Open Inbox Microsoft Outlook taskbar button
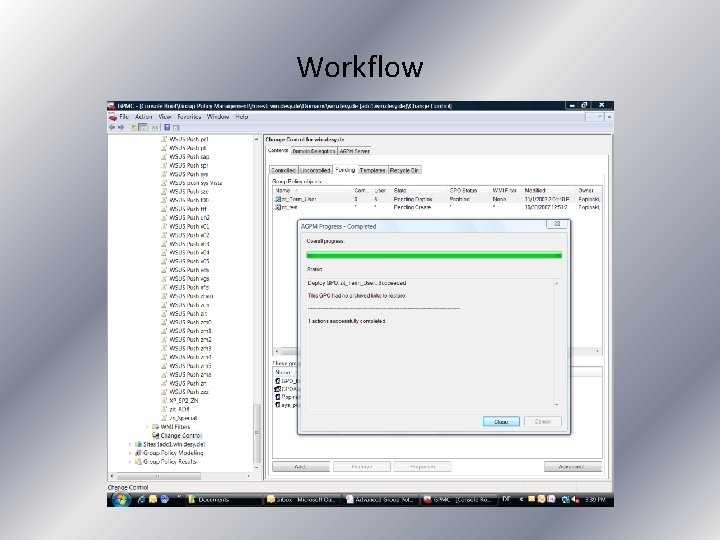Viewport: 720px width, 540px height. click(303, 500)
